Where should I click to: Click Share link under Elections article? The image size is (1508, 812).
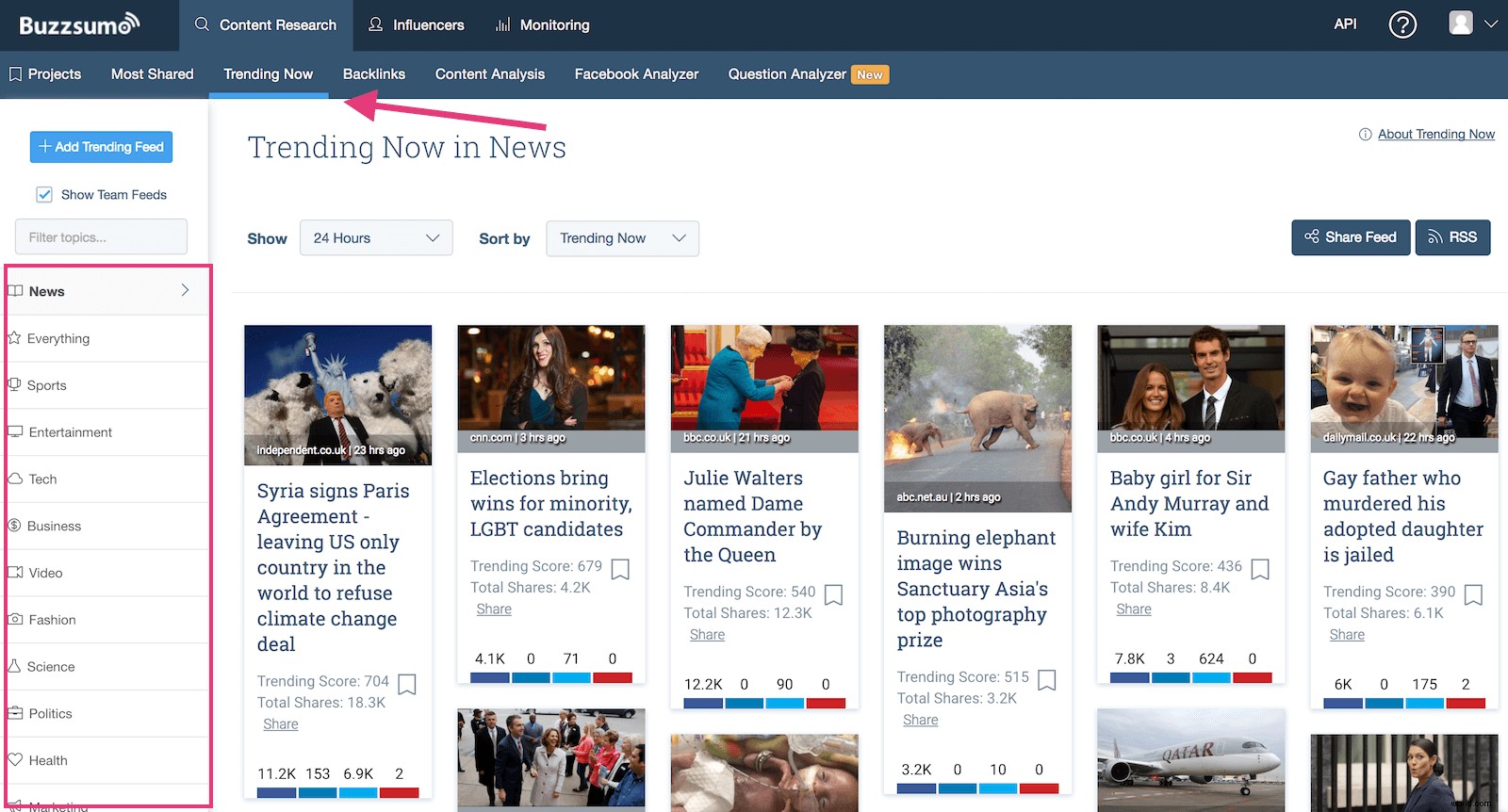494,609
